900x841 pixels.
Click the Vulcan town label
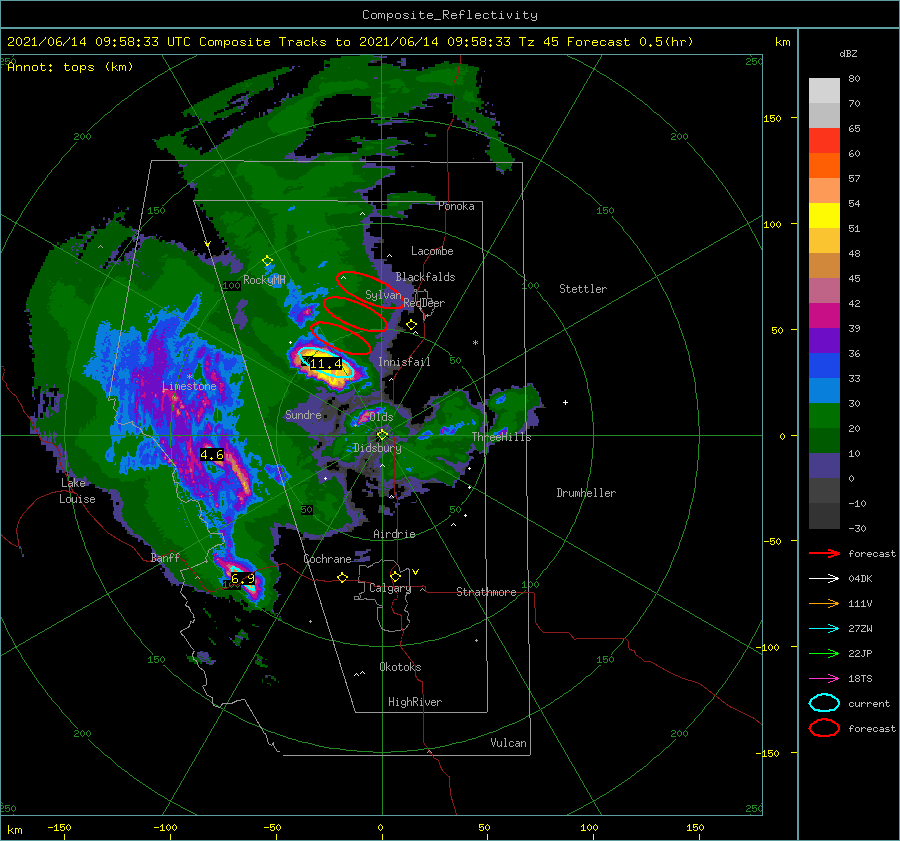509,743
